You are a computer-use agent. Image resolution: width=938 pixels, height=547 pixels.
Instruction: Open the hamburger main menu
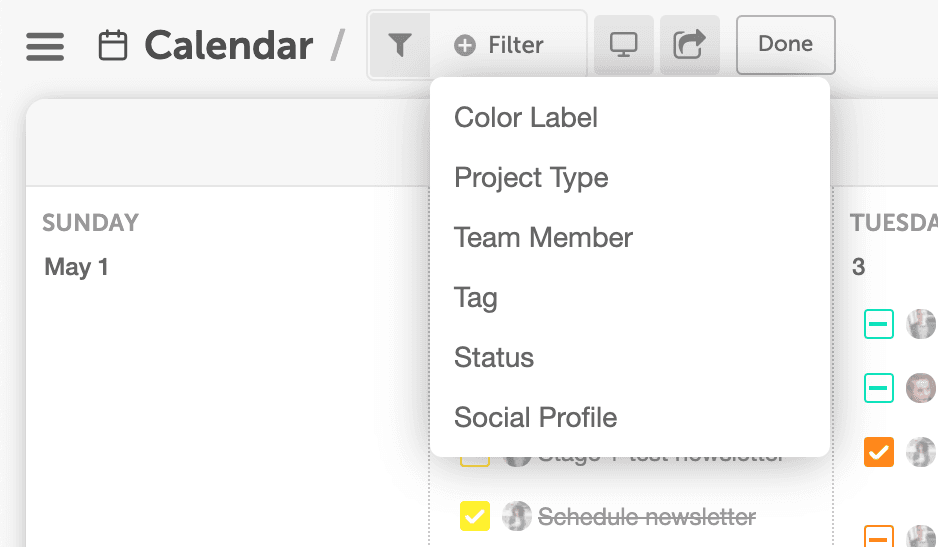pos(45,46)
